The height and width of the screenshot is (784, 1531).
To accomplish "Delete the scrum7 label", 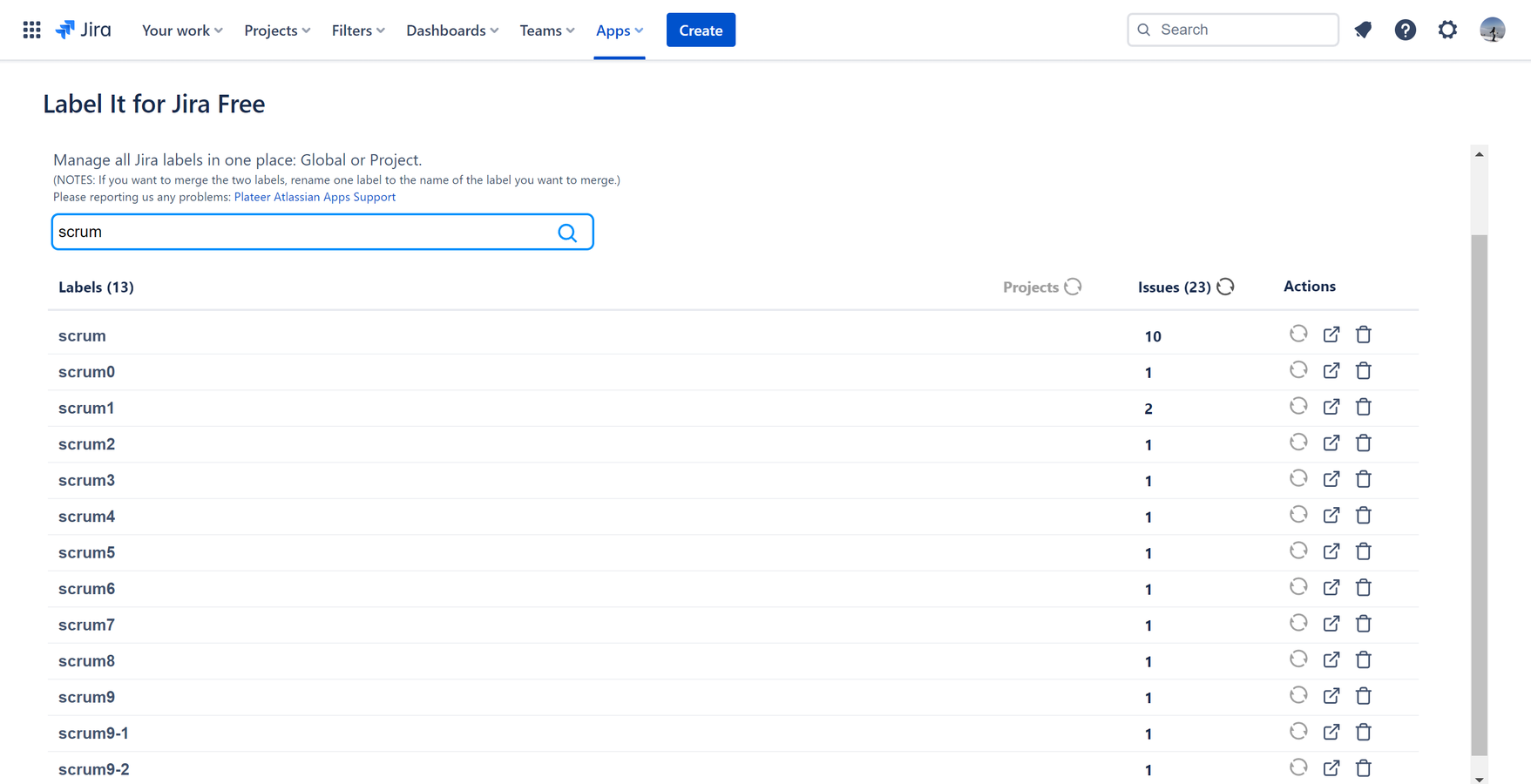I will point(1364,624).
